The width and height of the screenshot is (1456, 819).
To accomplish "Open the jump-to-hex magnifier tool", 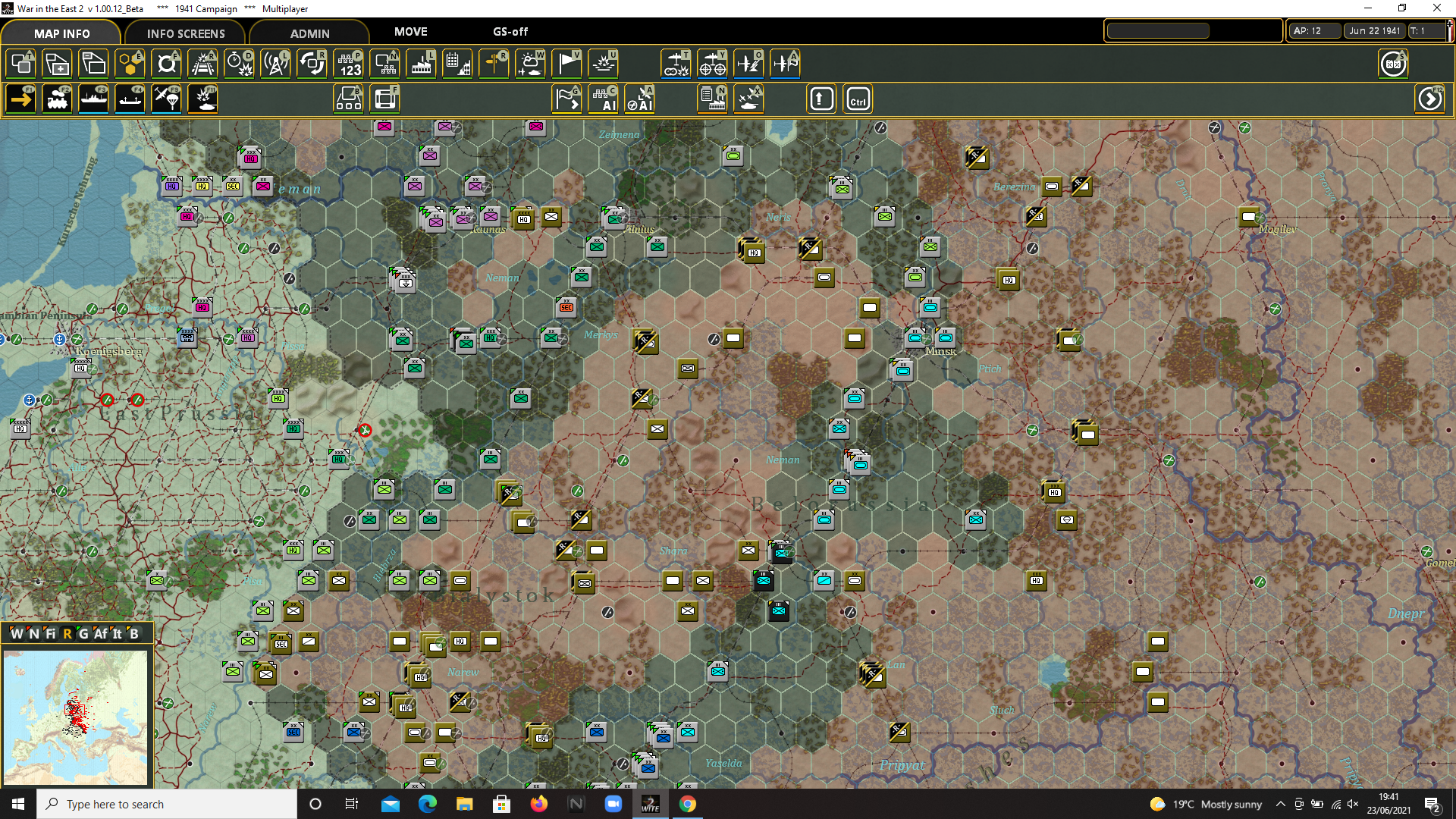I will [167, 64].
